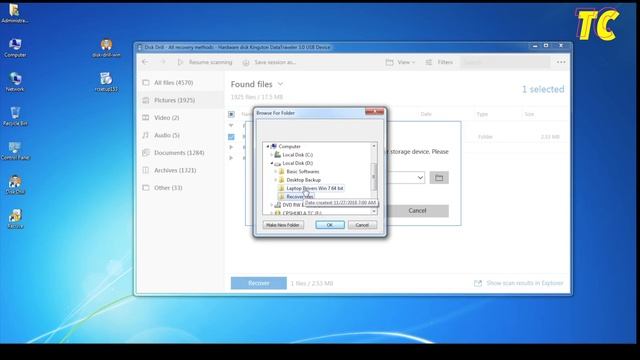Click the Video category icon
Screen dimensions: 640x360
coord(146,118)
